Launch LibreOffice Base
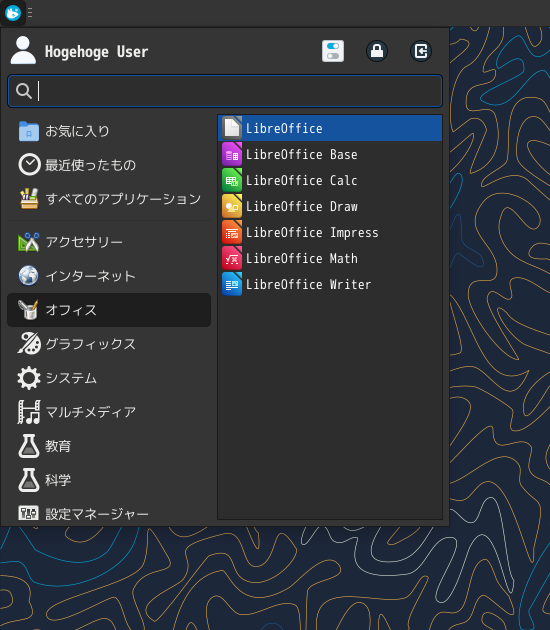550x630 pixels. tap(330, 154)
